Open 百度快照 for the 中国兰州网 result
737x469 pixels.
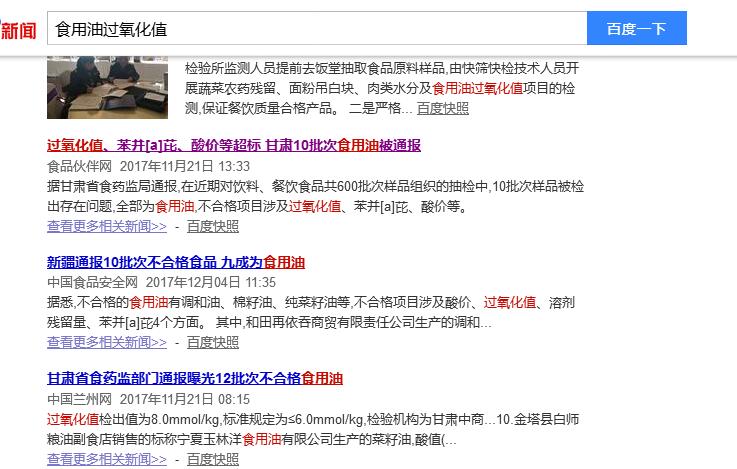(213, 459)
